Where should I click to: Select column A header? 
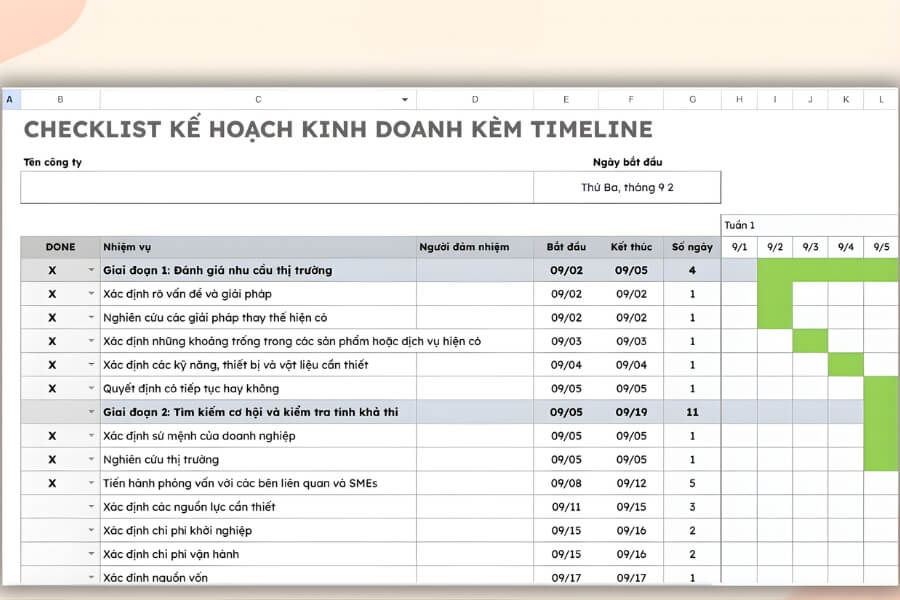9,99
